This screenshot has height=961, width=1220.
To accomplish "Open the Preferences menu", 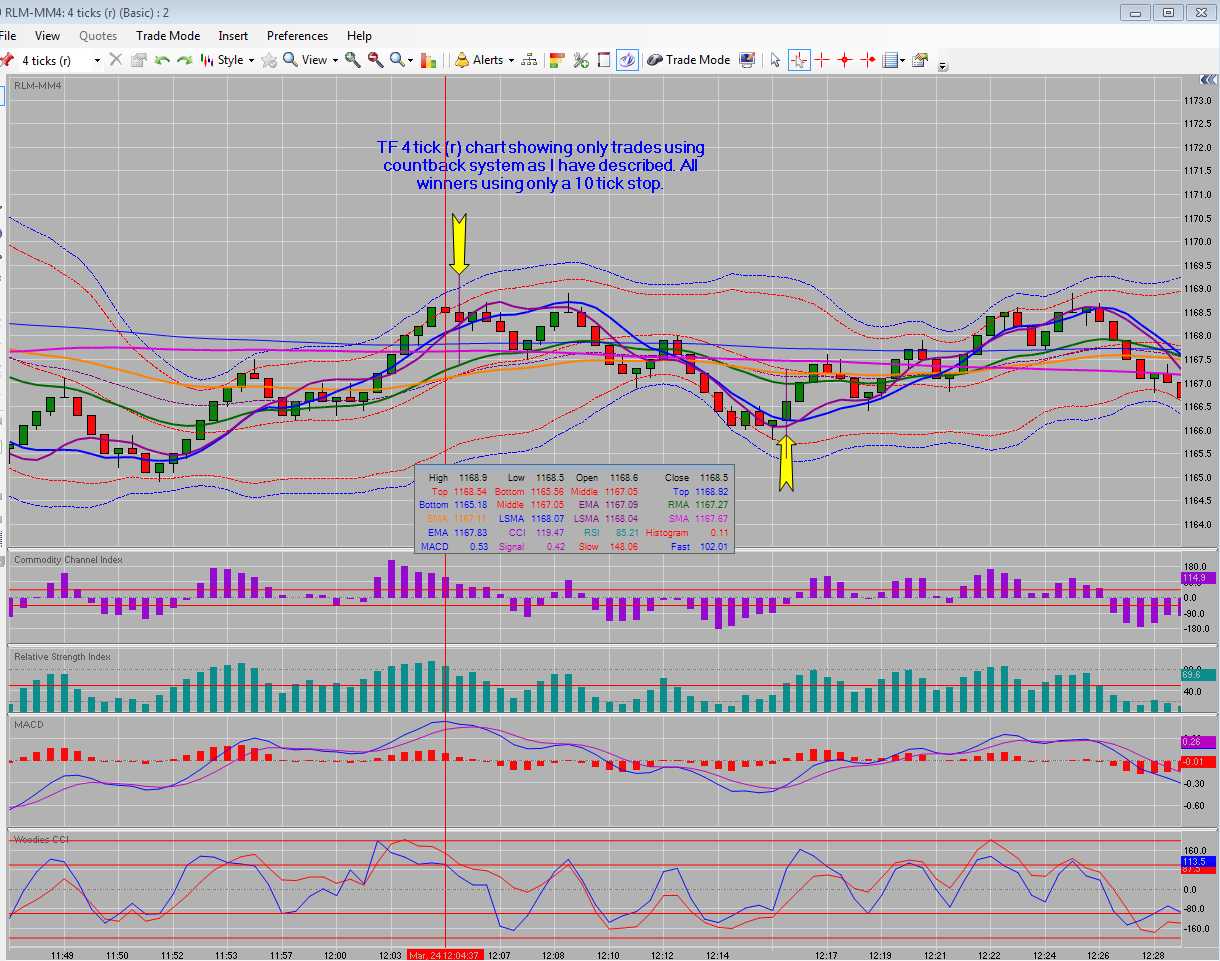I will pyautogui.click(x=297, y=36).
